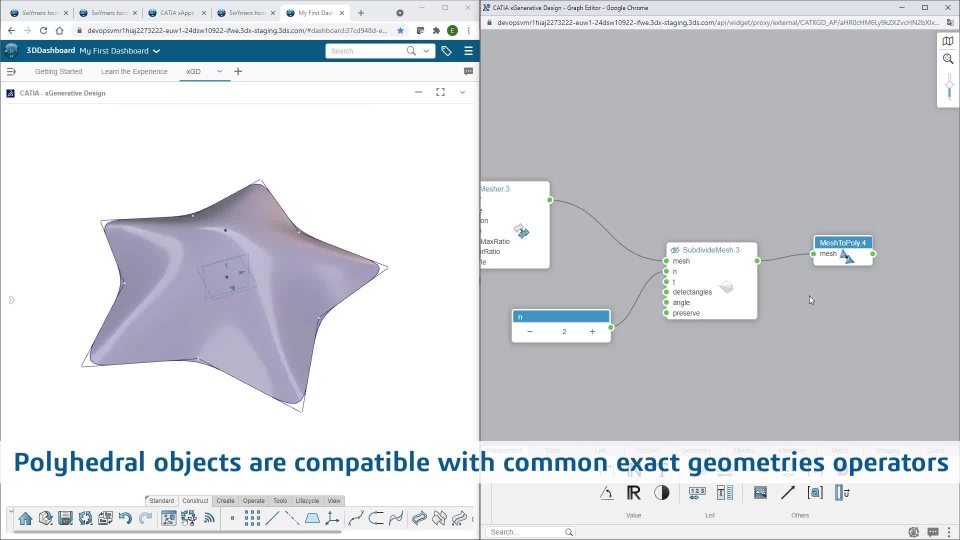This screenshot has width=960, height=540.
Task: Toggle visibility eye on SubdivideMesh.3 node
Action: [x=675, y=250]
